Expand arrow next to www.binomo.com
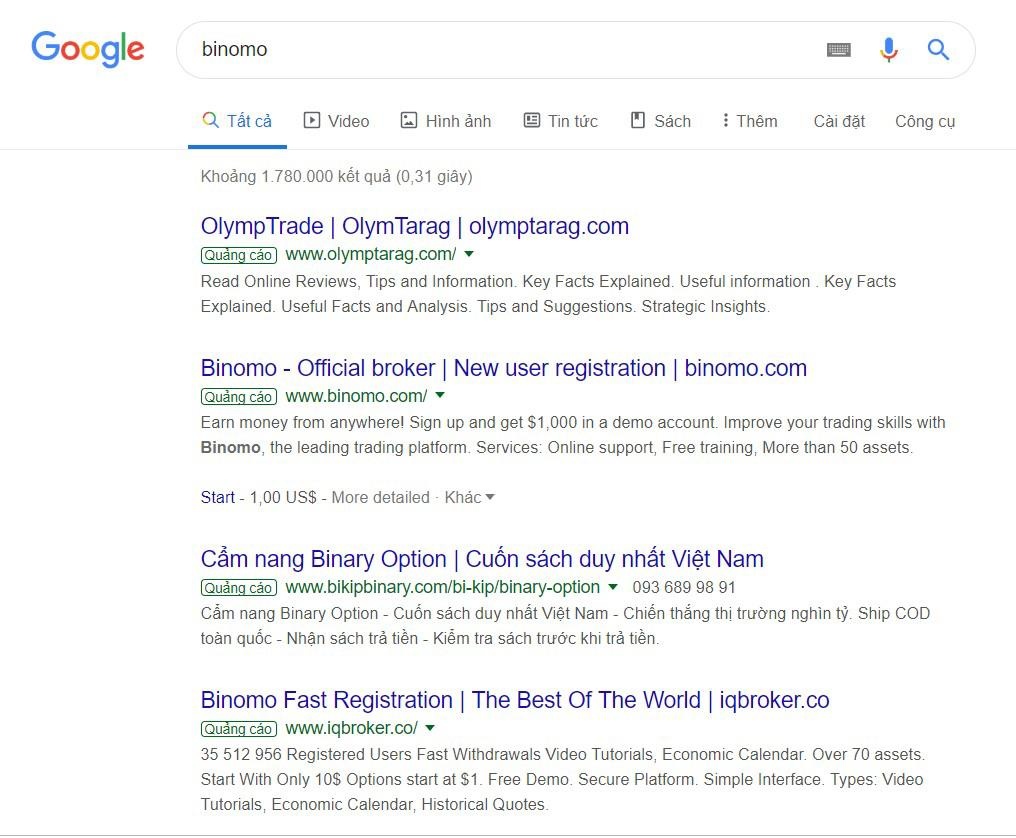This screenshot has width=1016, height=838. (x=440, y=396)
